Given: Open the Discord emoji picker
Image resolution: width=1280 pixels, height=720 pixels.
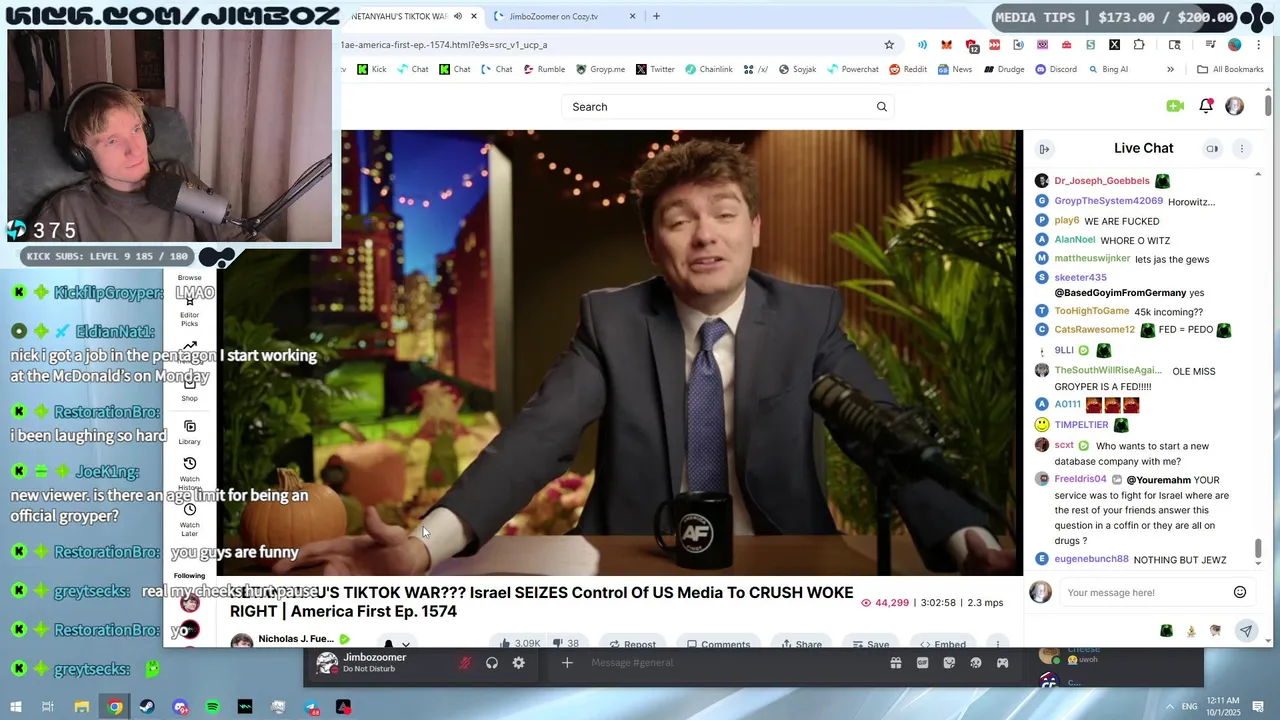Looking at the screenshot, I should [x=975, y=663].
